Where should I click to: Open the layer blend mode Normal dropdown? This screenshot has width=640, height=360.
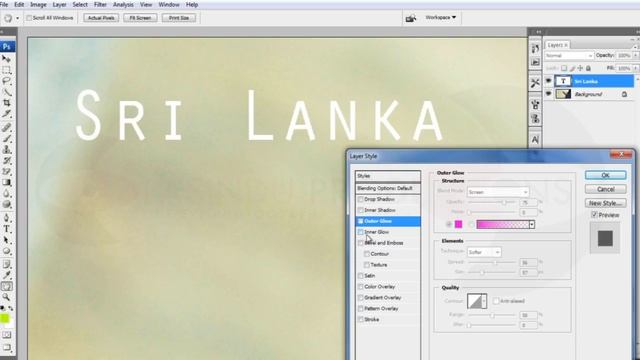[569, 56]
